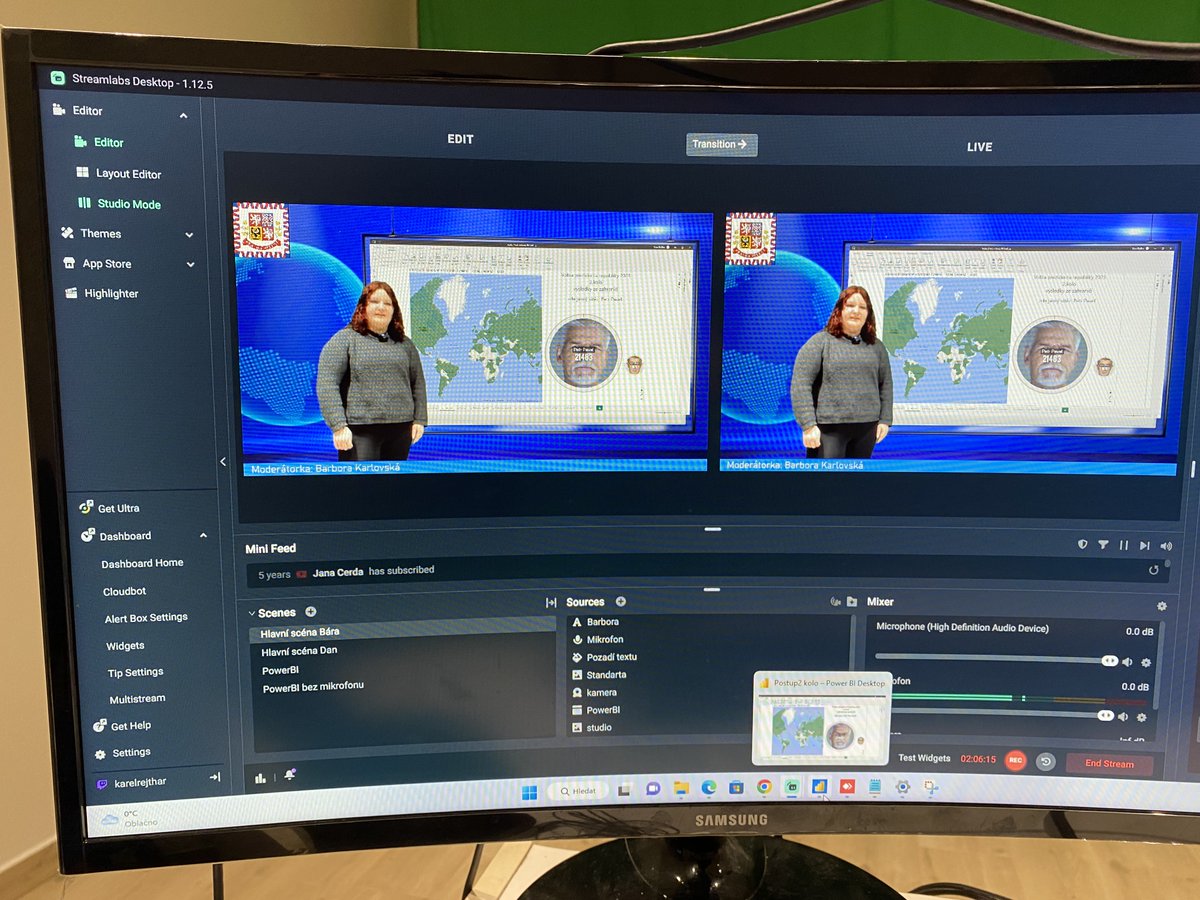Collapse the sidebar with the arrow handle

click(223, 462)
